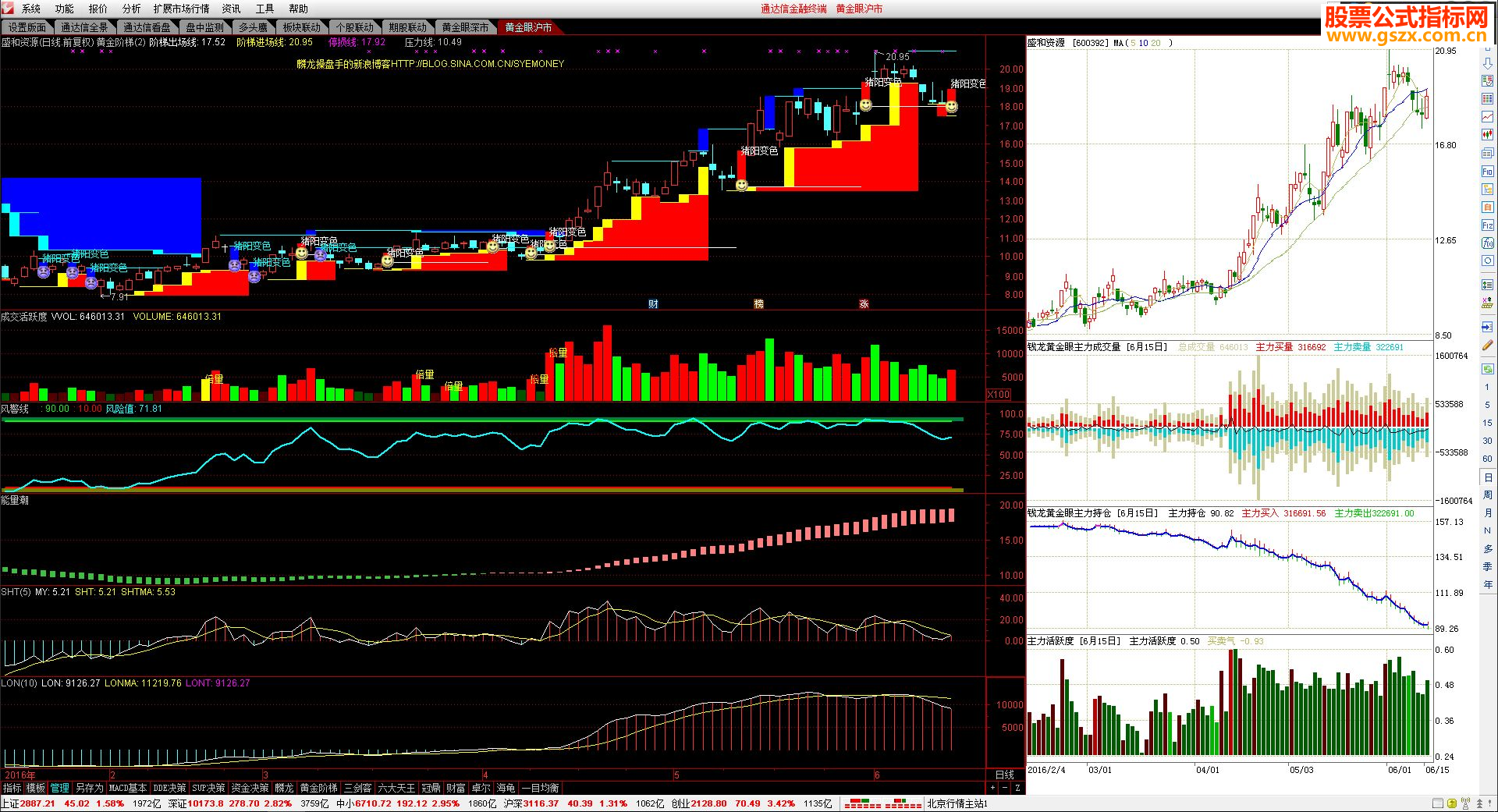Image resolution: width=1498 pixels, height=812 pixels.
Task: Apply the DDE决策 indicator template
Action: (x=169, y=789)
